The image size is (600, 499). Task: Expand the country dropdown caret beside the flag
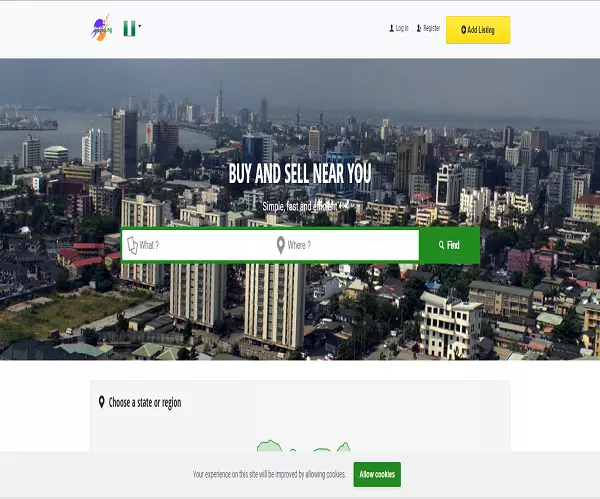tap(140, 26)
